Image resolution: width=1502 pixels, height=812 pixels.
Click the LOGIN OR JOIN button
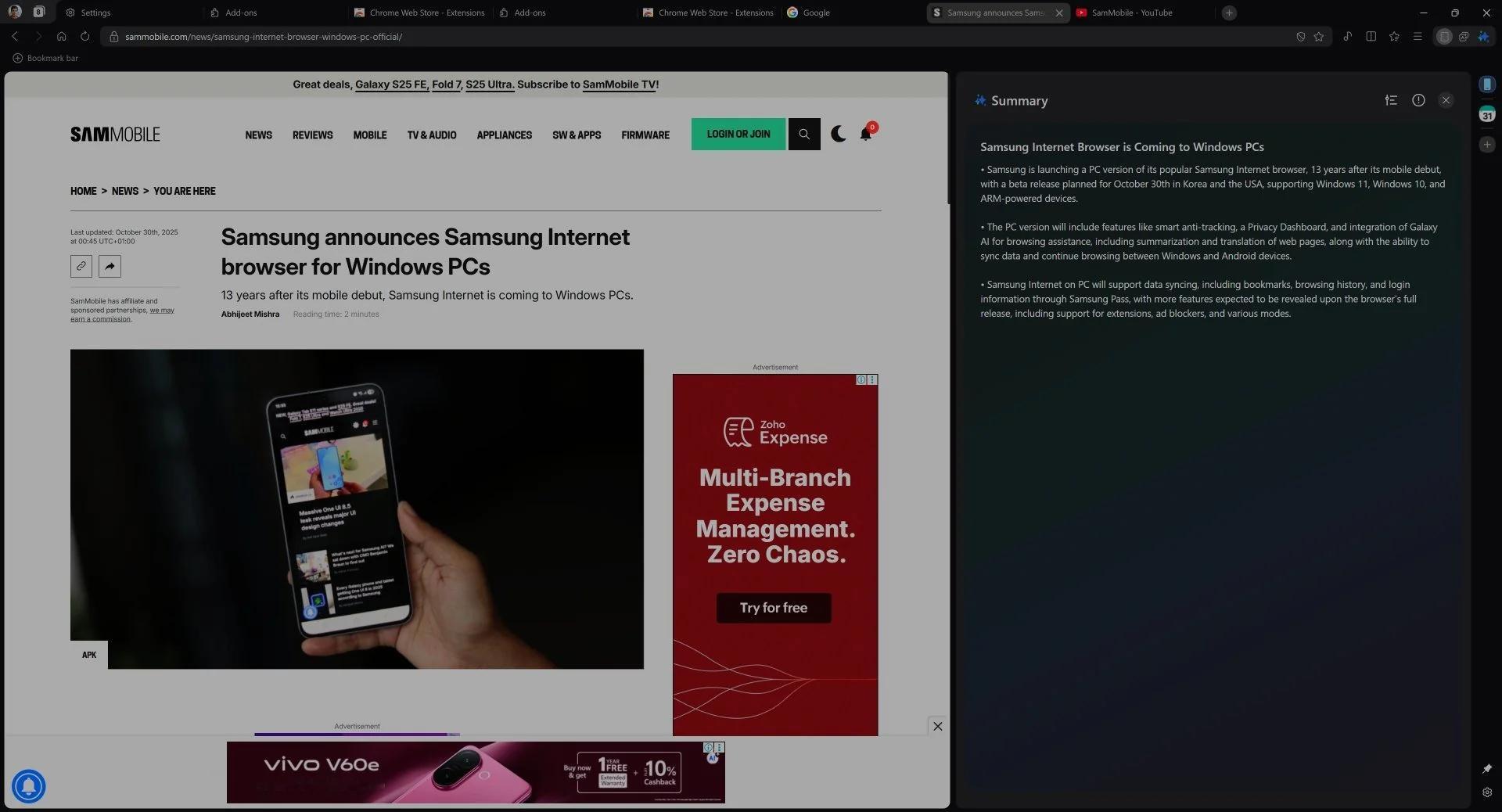coord(737,134)
